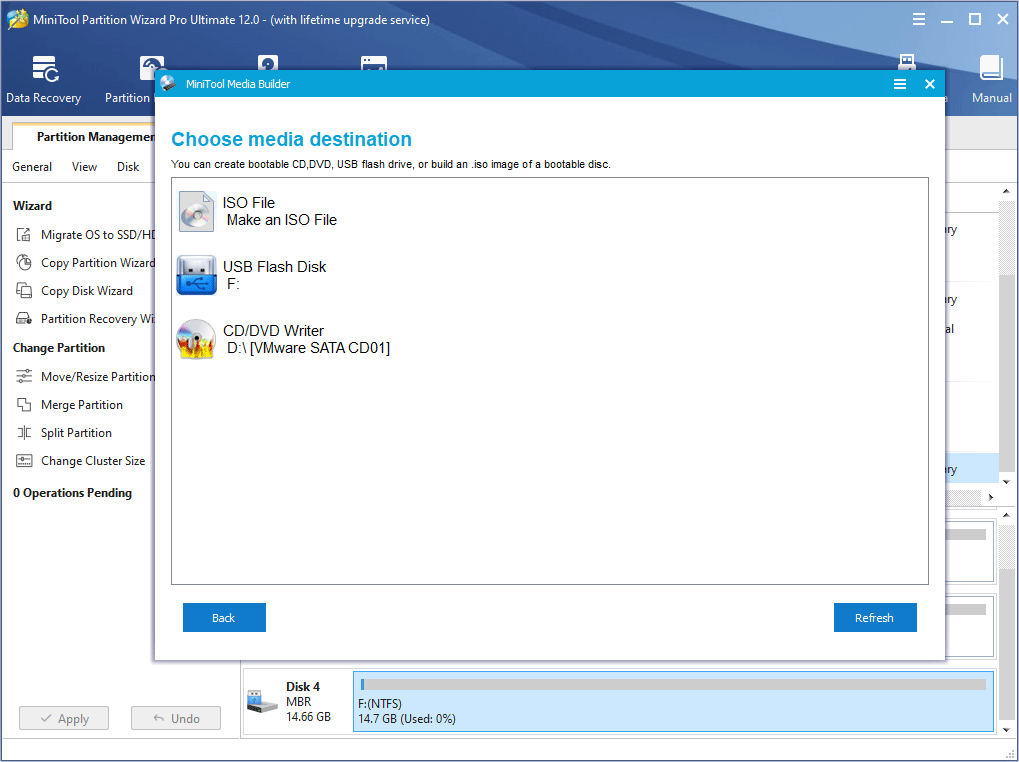
Task: Click the Split Partition icon
Action: 24,432
